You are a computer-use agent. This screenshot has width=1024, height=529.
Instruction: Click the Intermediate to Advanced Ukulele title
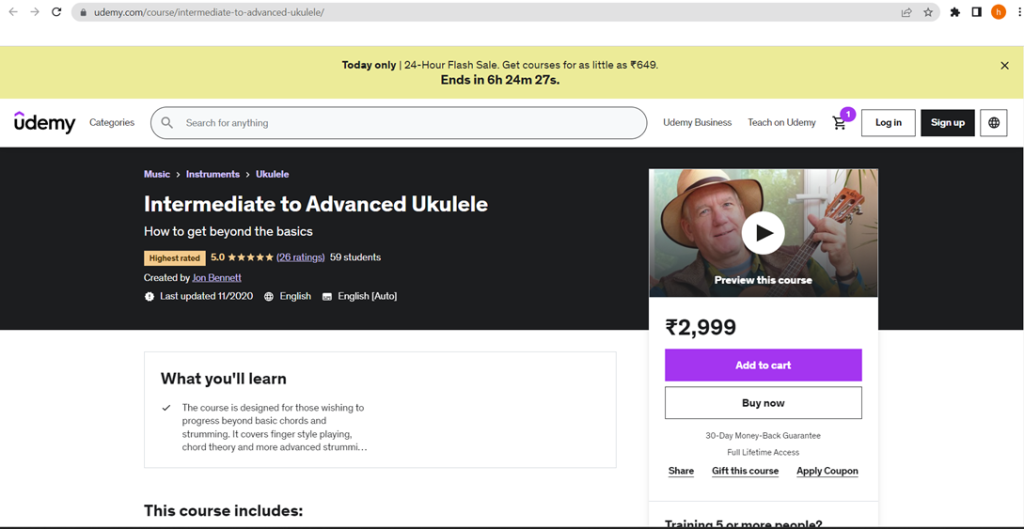pyautogui.click(x=316, y=204)
